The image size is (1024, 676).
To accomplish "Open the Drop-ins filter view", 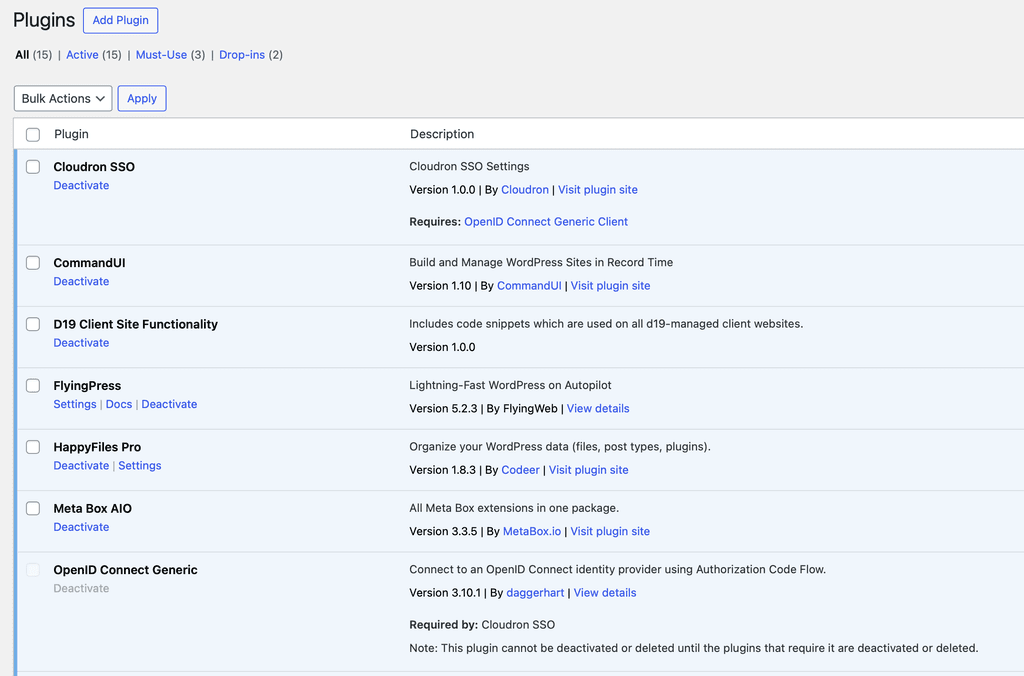I will pos(242,55).
